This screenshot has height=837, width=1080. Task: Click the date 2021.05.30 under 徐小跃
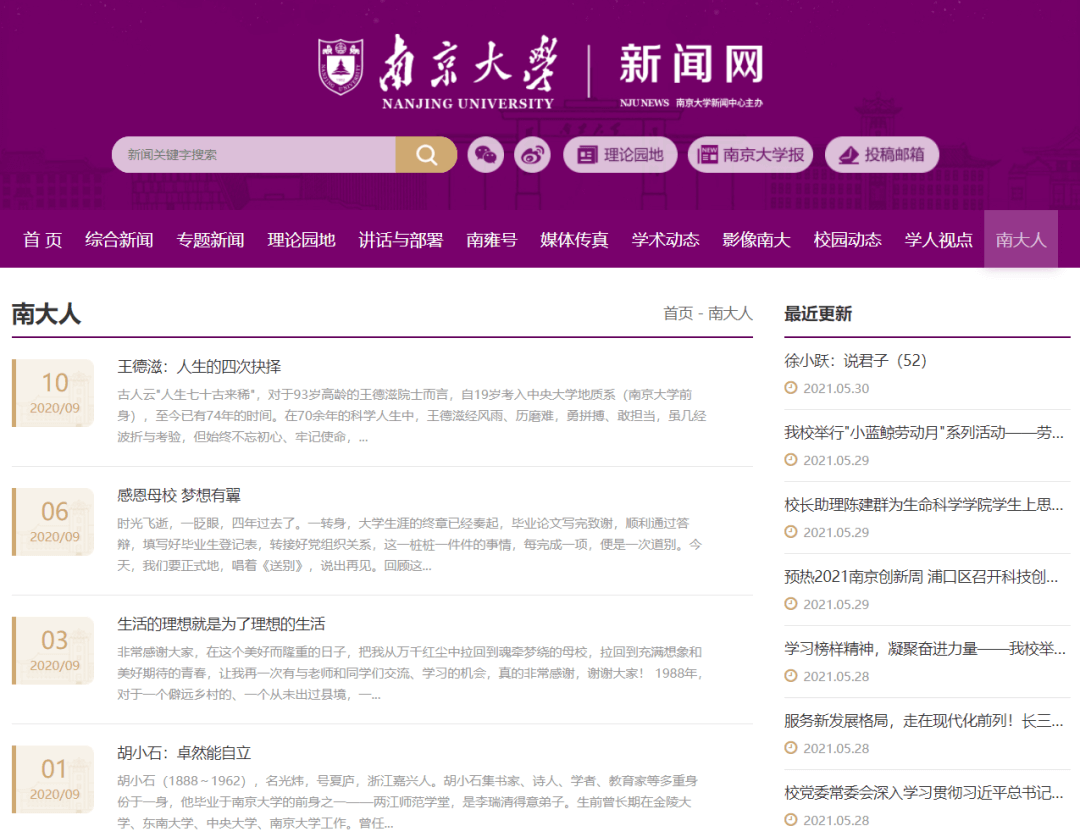tap(836, 389)
